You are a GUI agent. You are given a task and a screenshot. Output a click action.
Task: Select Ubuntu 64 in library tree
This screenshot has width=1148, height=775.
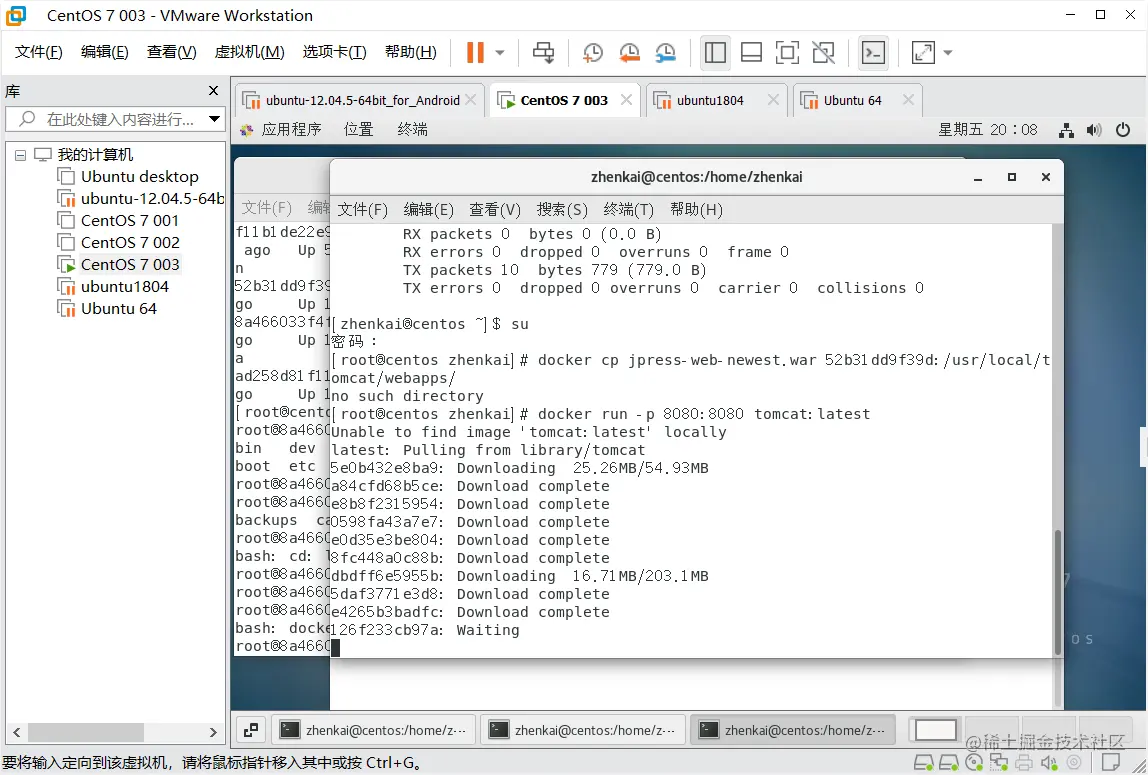pyautogui.click(x=108, y=308)
